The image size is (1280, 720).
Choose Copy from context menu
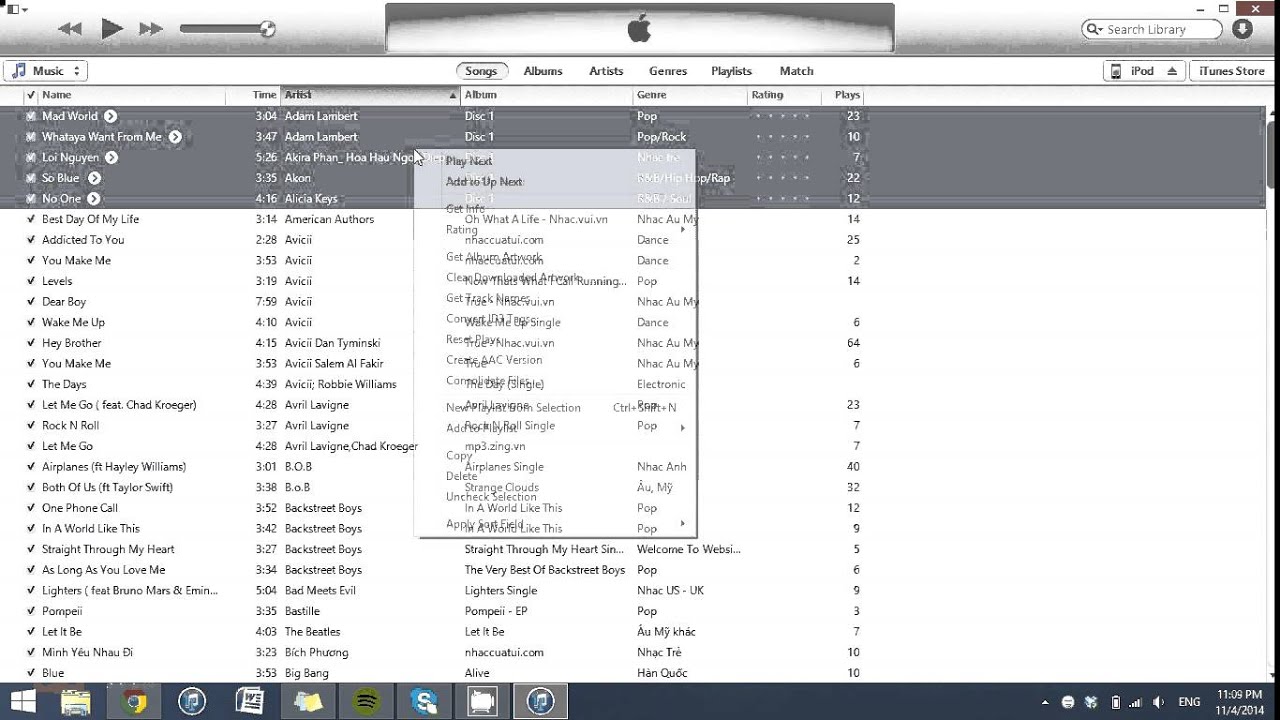tap(459, 455)
